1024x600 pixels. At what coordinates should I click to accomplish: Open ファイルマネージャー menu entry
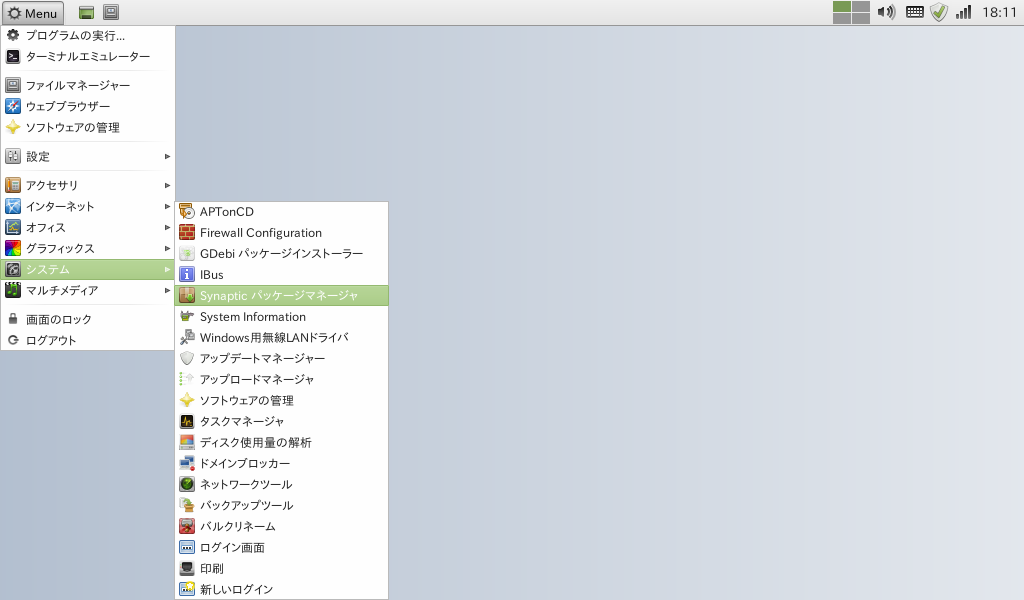pos(88,85)
